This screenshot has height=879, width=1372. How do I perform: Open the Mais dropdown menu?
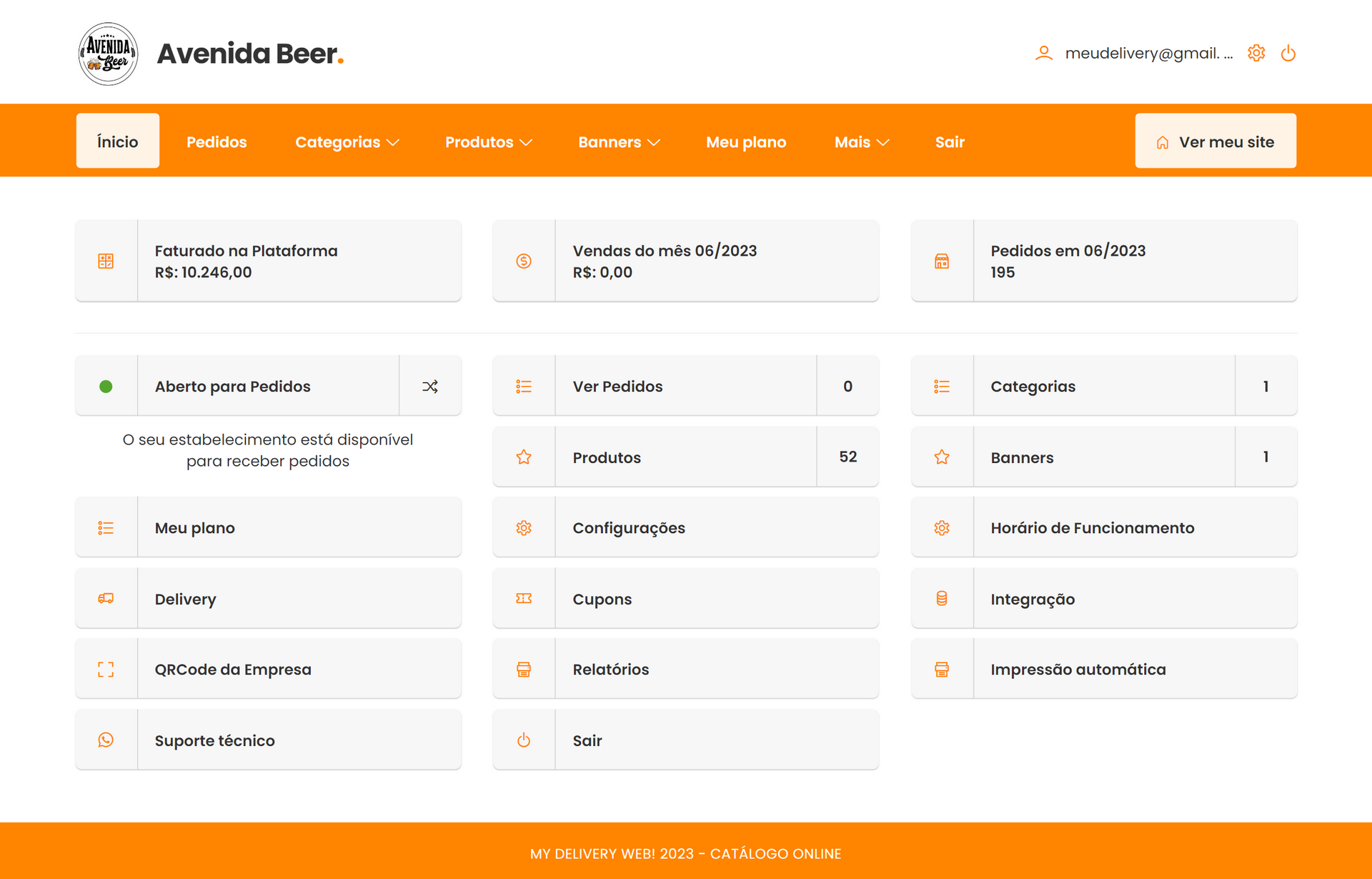(x=861, y=142)
